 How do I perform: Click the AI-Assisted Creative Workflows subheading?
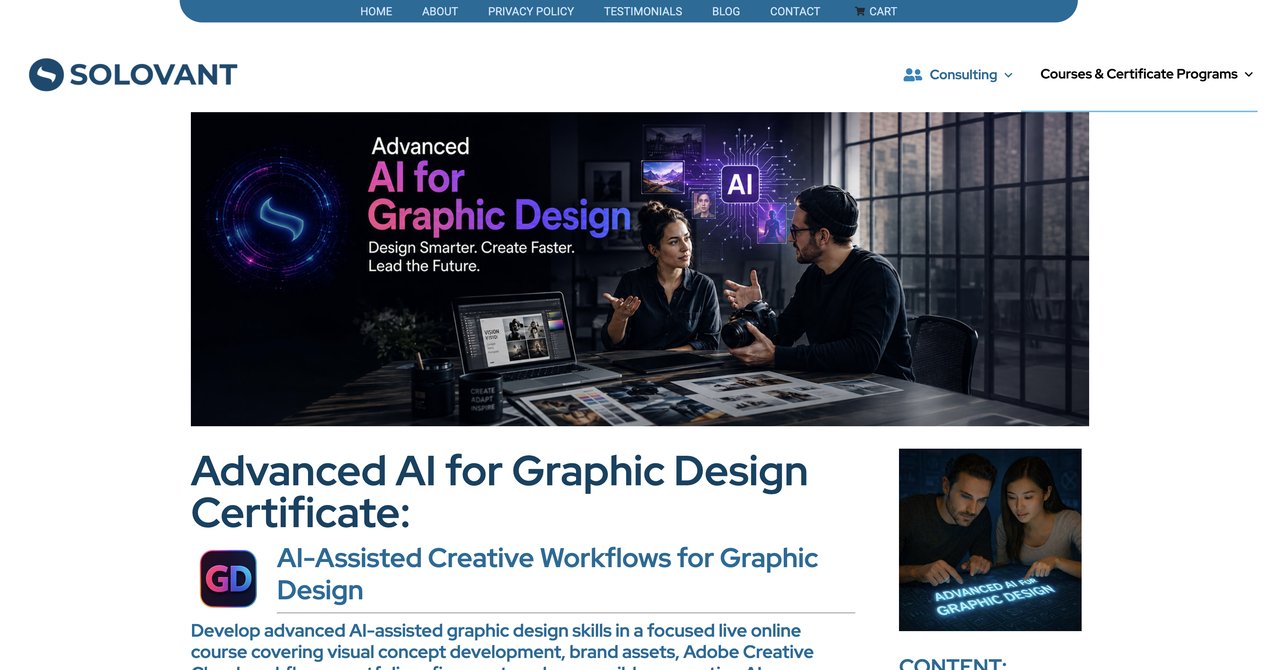[547, 574]
